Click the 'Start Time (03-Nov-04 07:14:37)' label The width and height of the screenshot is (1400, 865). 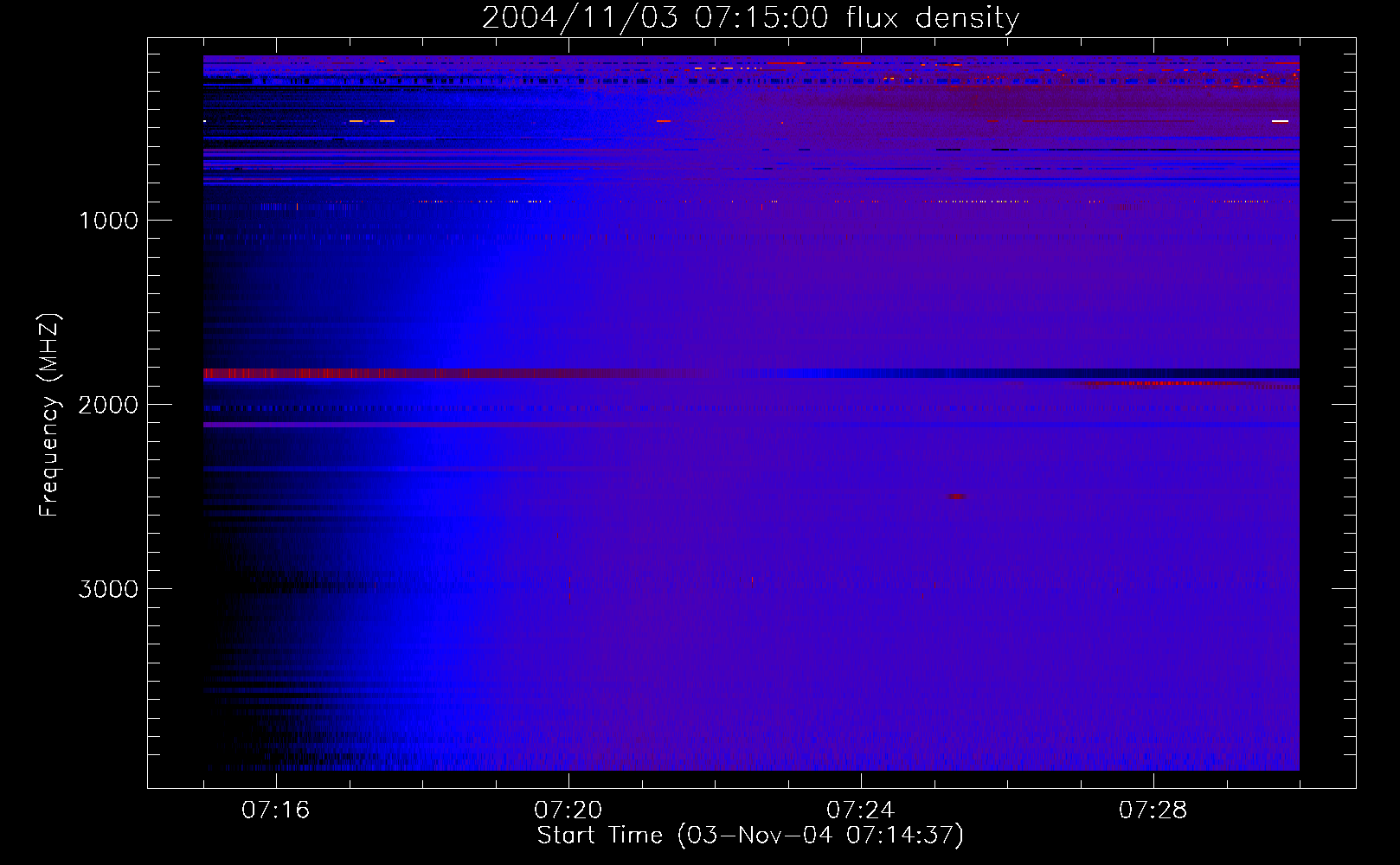750,836
